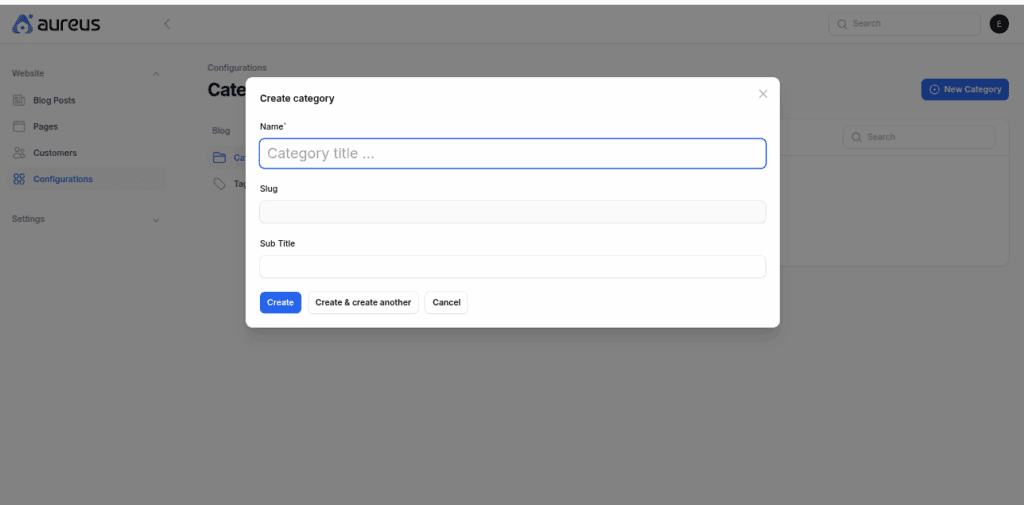
Task: Click the magnifier icon in top search
Action: coord(842,24)
